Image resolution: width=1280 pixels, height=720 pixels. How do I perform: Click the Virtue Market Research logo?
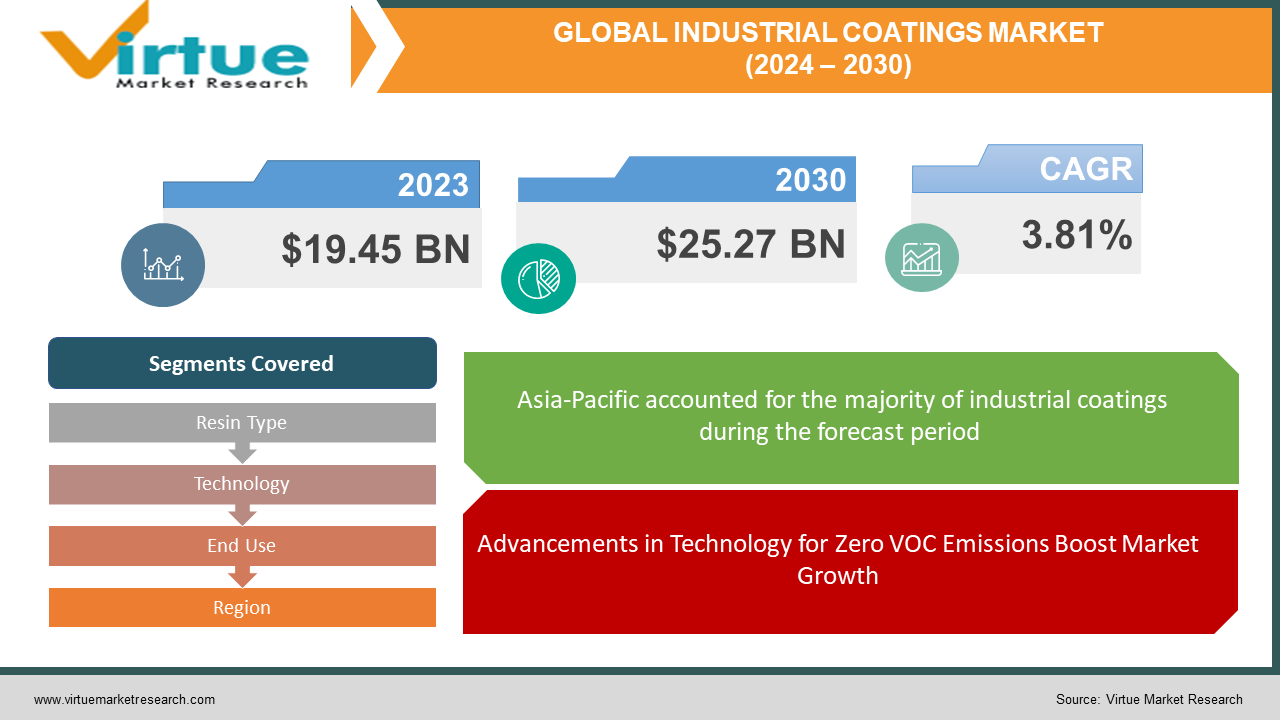[x=173, y=47]
